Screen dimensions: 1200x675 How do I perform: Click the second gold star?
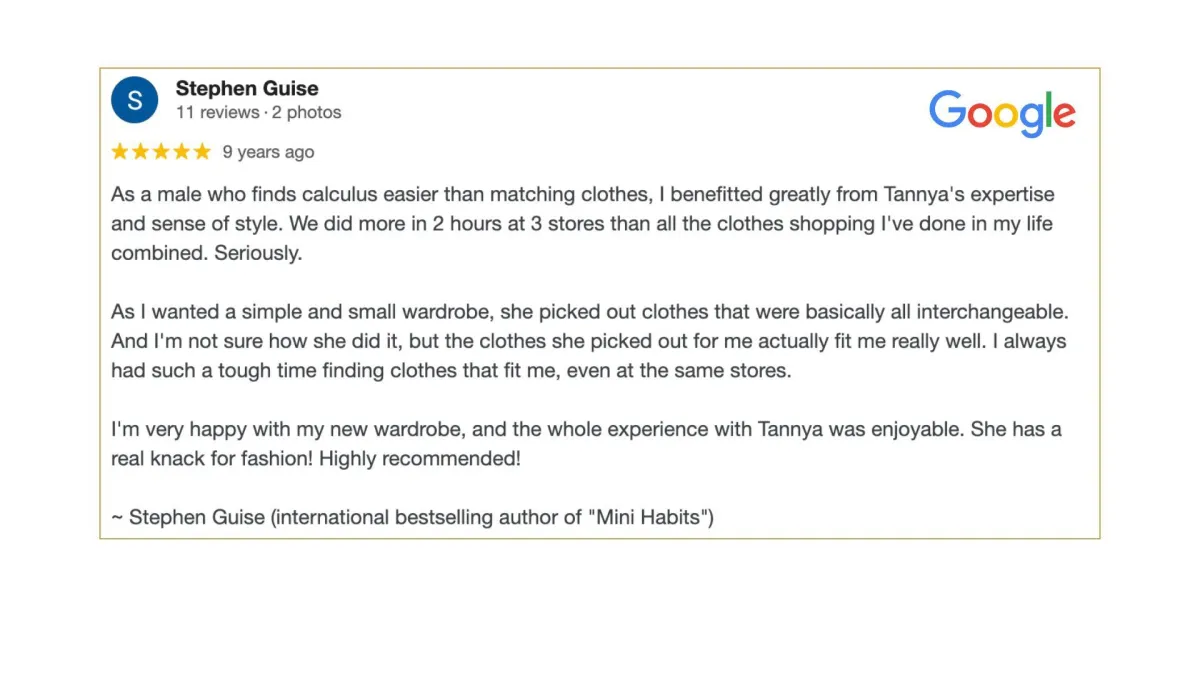click(141, 151)
